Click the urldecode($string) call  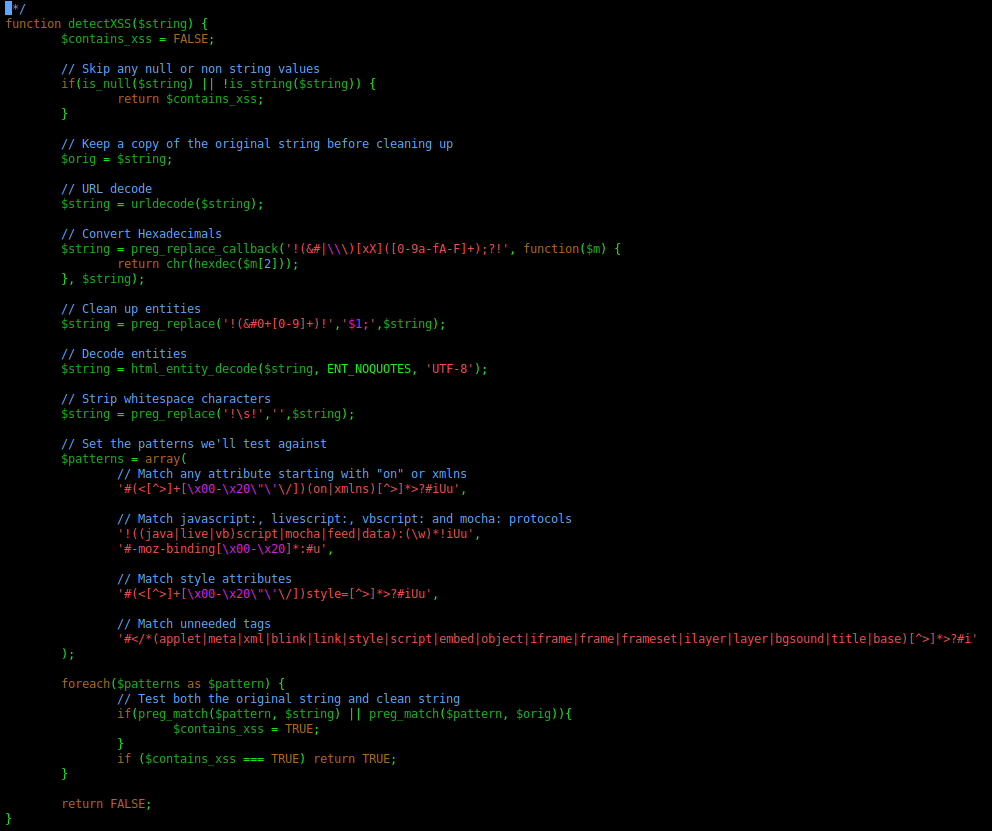pos(194,204)
